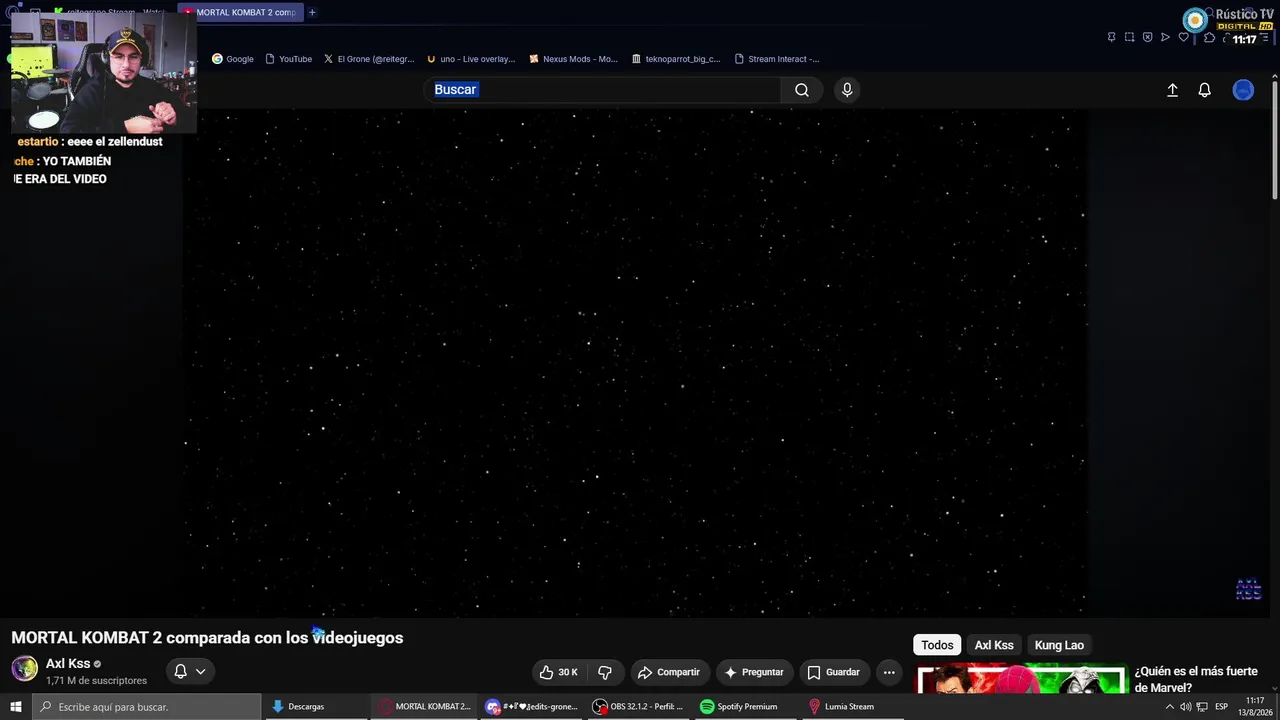Click the Axl Kss channel name
Screen dimensions: 1280x720
point(68,664)
